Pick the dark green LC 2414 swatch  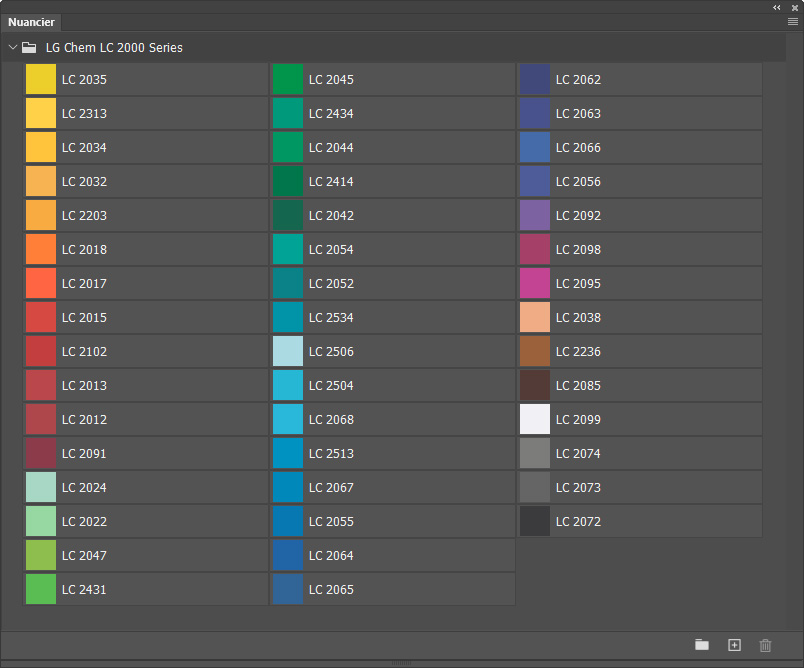[288, 181]
